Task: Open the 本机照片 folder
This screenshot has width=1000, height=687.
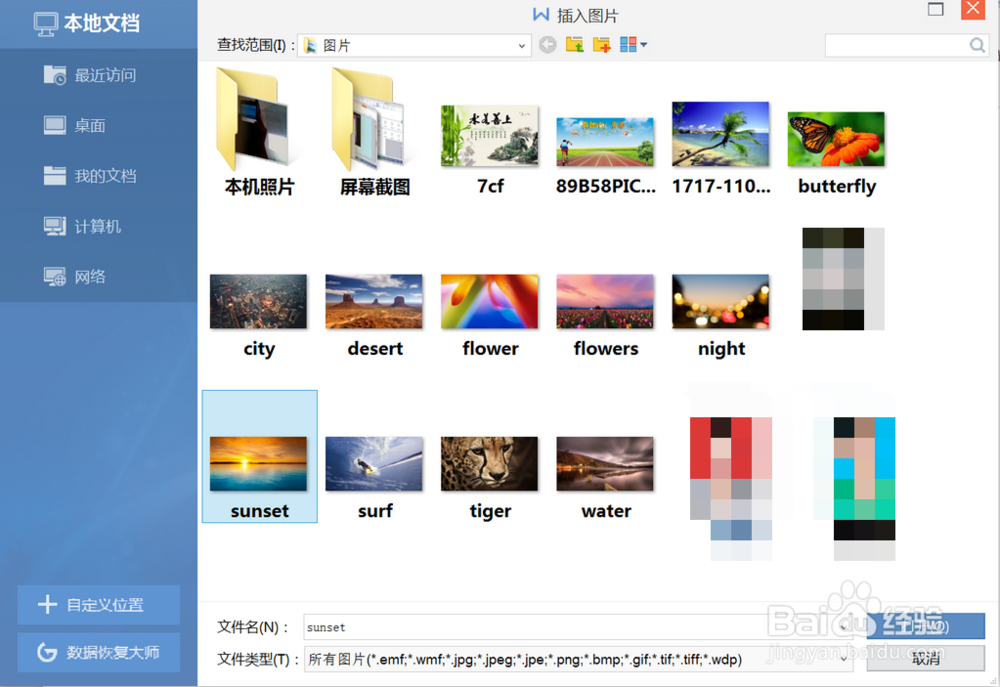Action: pyautogui.click(x=259, y=133)
